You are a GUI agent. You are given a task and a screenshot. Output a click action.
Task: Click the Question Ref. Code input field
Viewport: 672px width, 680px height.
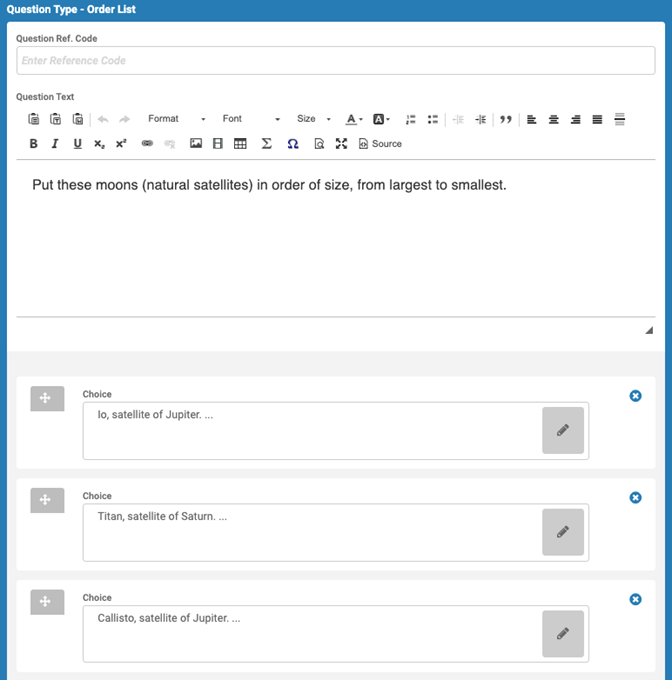coord(336,61)
